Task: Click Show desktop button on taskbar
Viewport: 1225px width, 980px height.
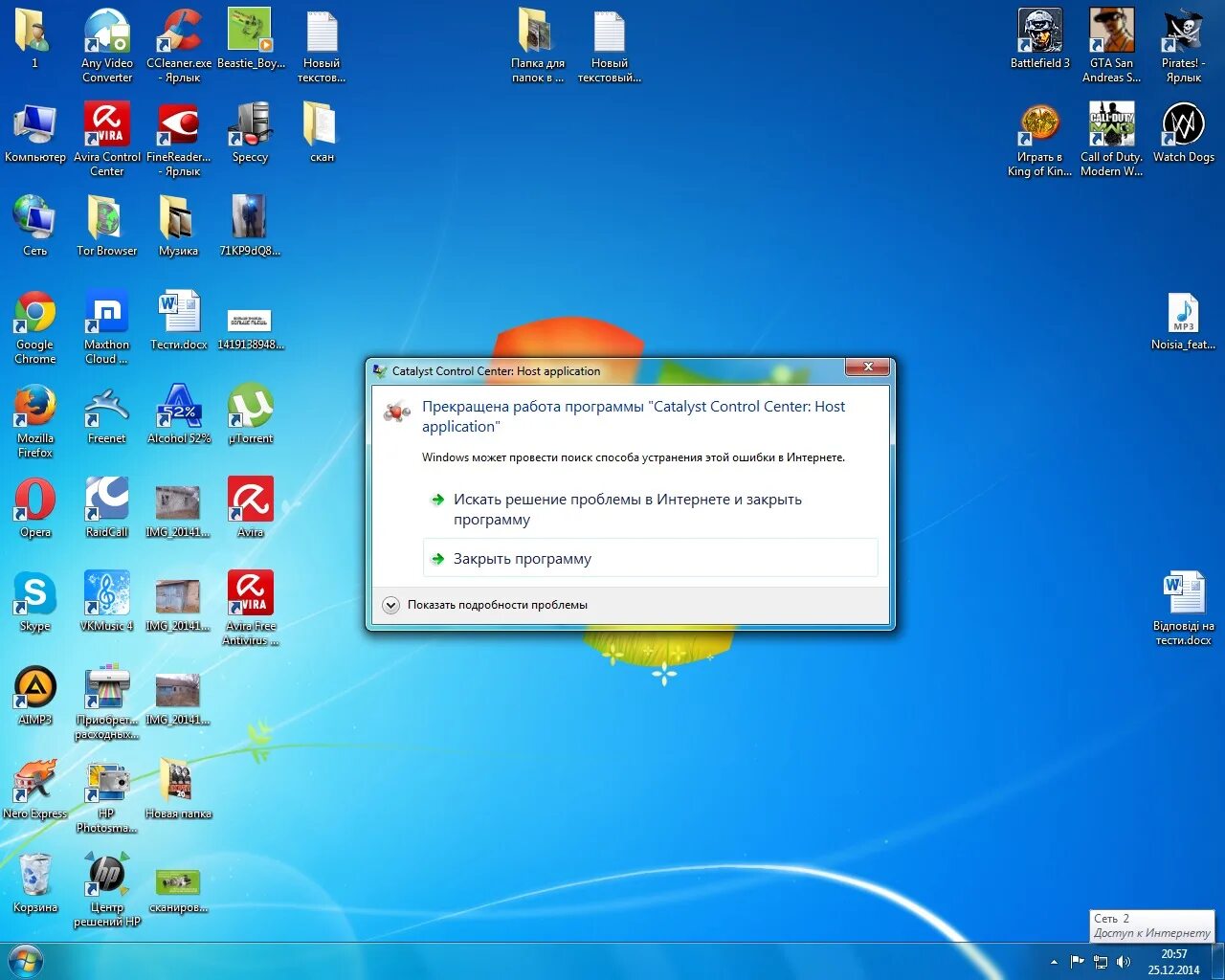Action: (x=1216, y=962)
